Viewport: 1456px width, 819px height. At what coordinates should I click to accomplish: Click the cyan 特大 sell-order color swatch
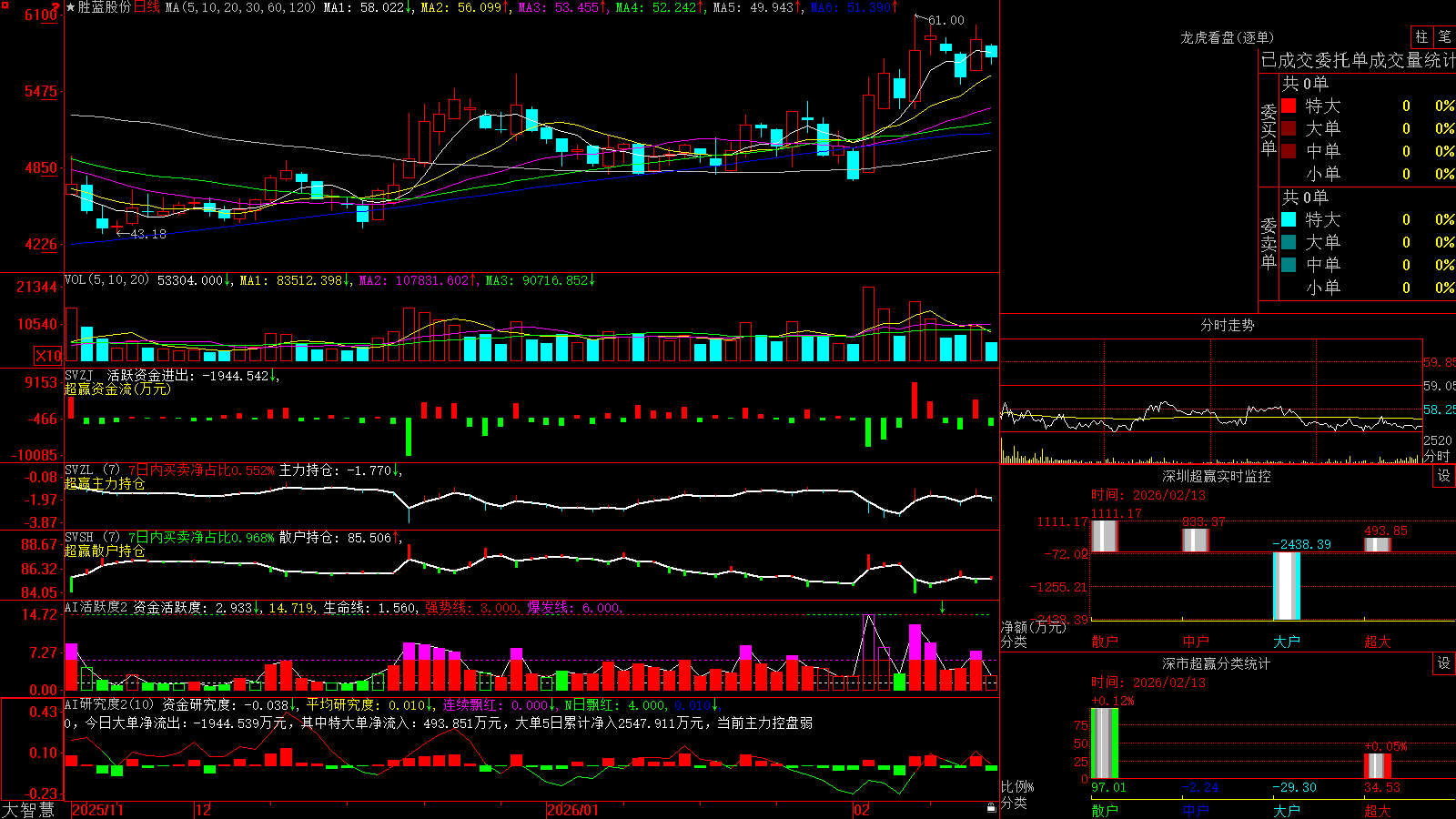1289,219
